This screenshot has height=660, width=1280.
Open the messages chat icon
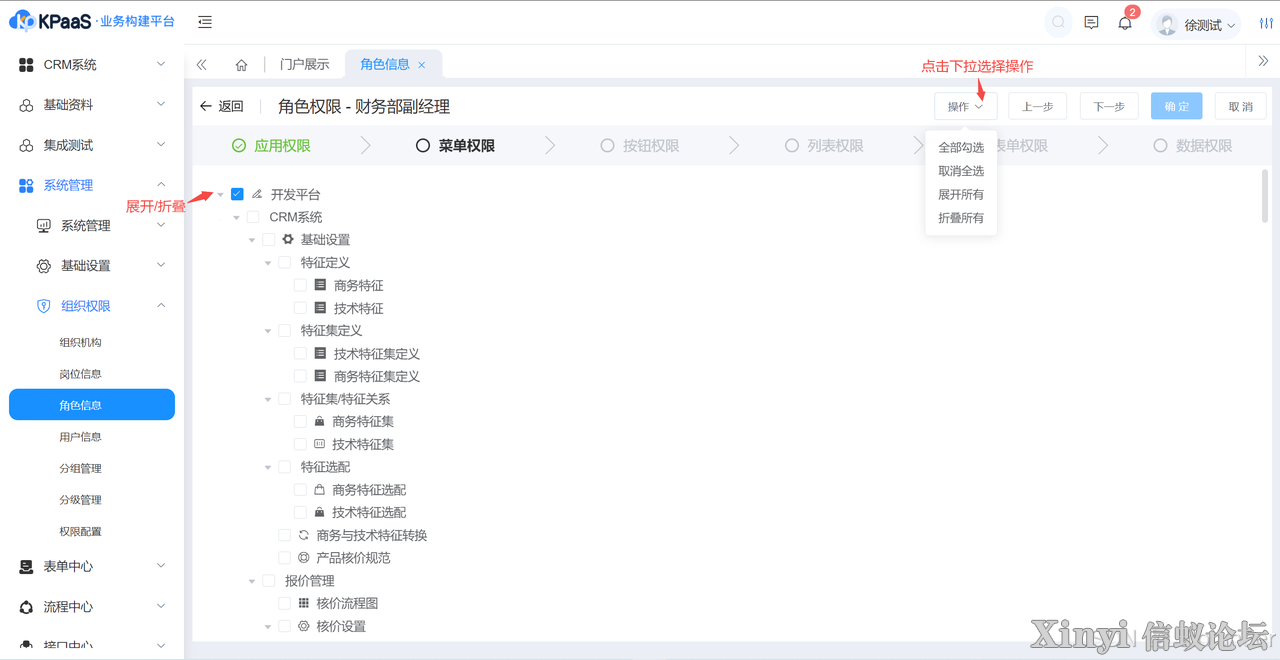pyautogui.click(x=1091, y=23)
